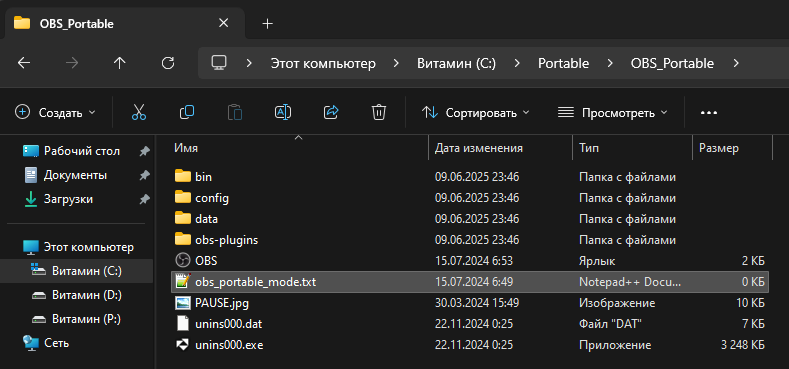Screen dimensions: 789x369
Task: Open the Сортировать dropdown
Action: [475, 112]
